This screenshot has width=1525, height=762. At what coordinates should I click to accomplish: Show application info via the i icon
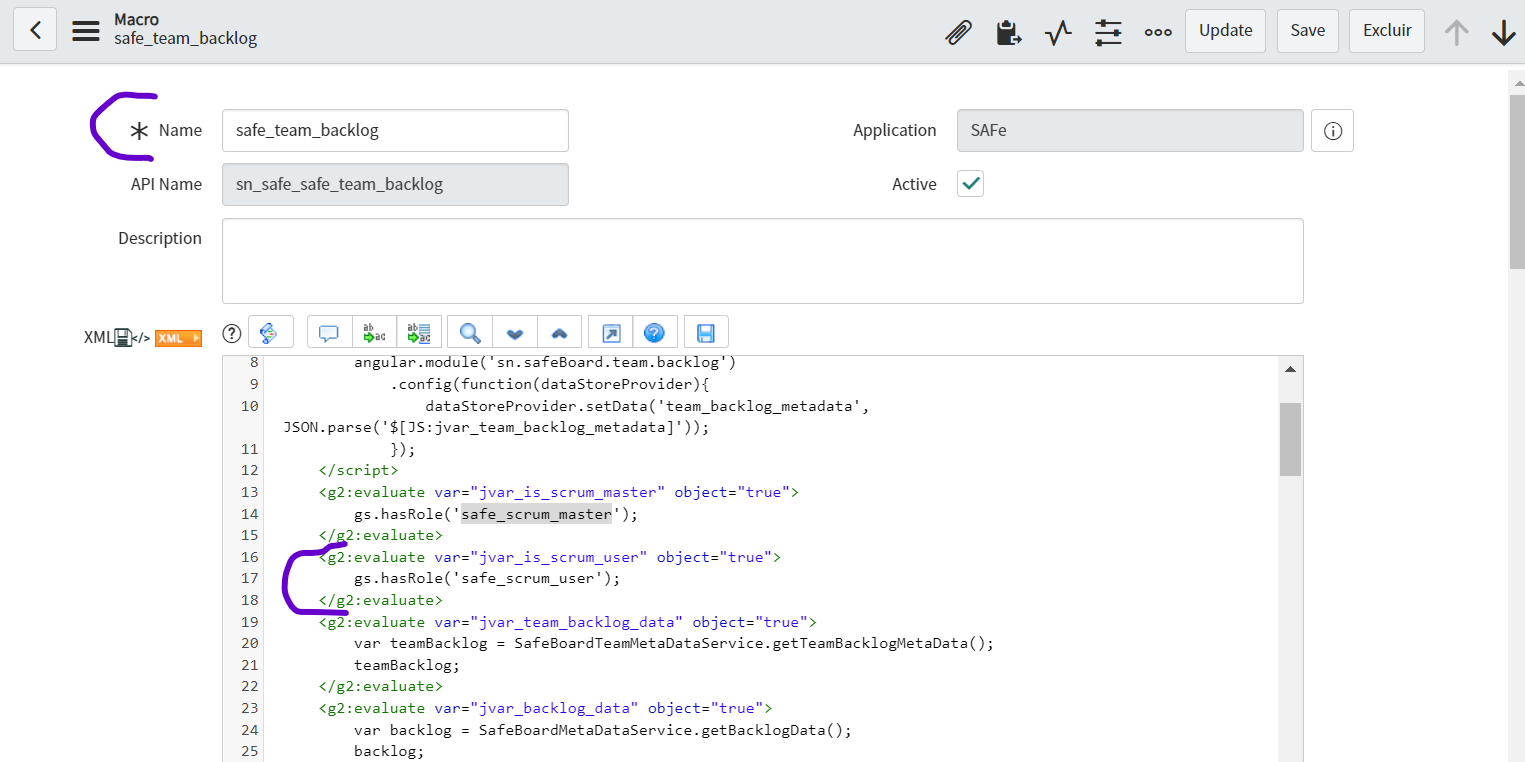[1332, 130]
